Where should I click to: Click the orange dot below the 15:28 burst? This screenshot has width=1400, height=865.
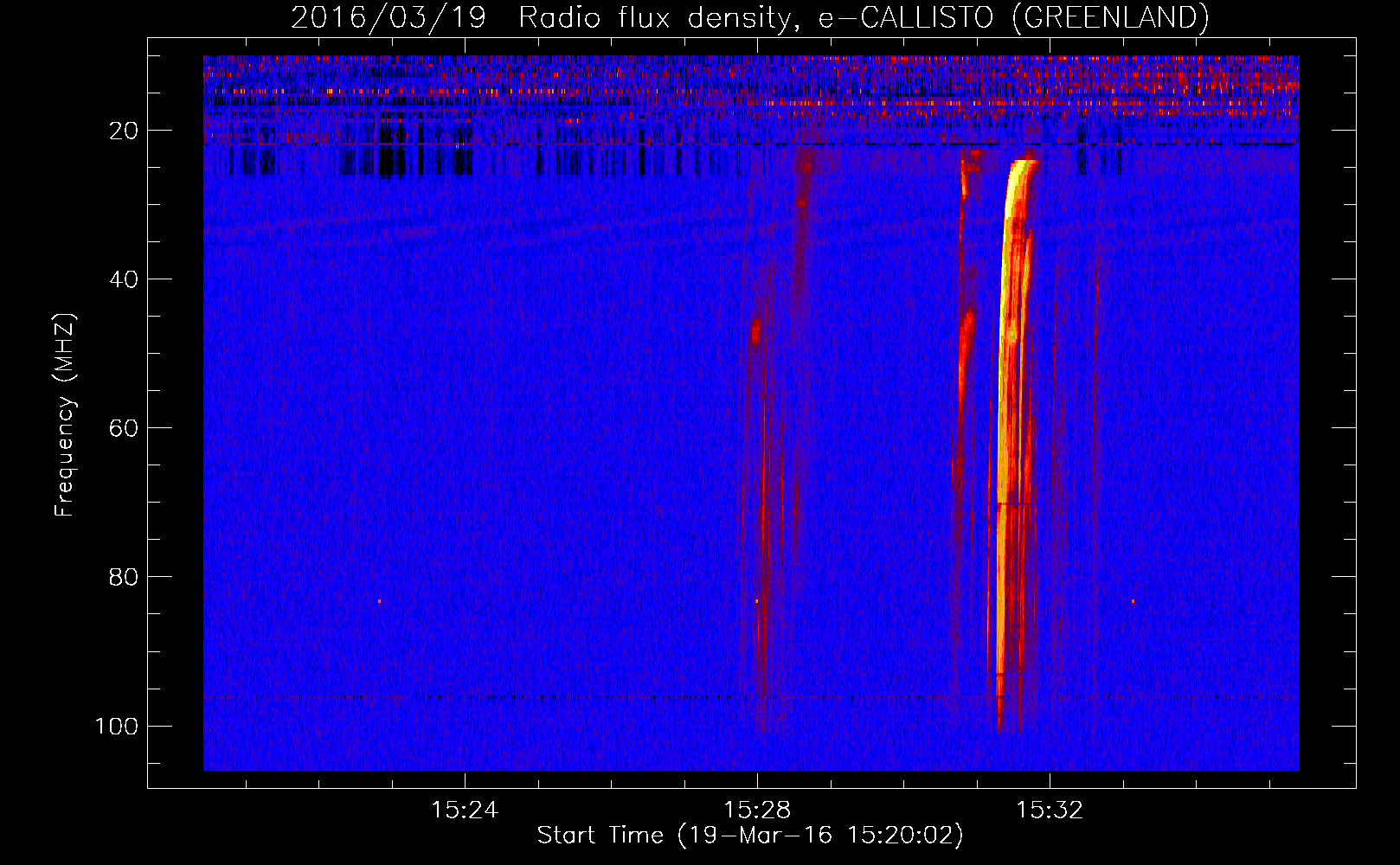(756, 601)
